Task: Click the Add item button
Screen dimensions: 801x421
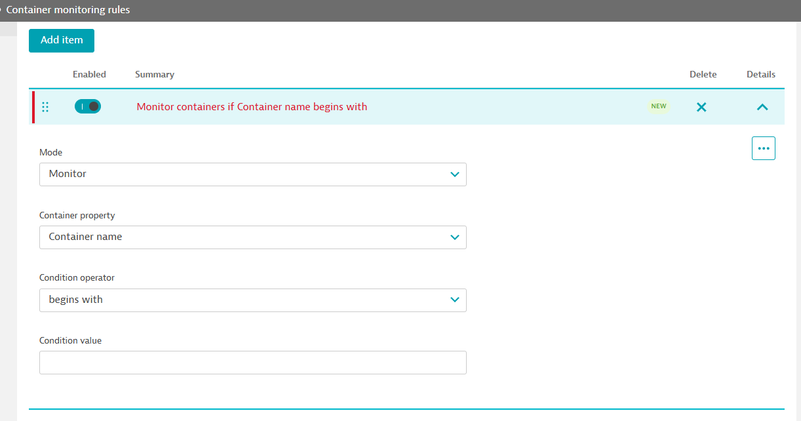Action: [61, 40]
